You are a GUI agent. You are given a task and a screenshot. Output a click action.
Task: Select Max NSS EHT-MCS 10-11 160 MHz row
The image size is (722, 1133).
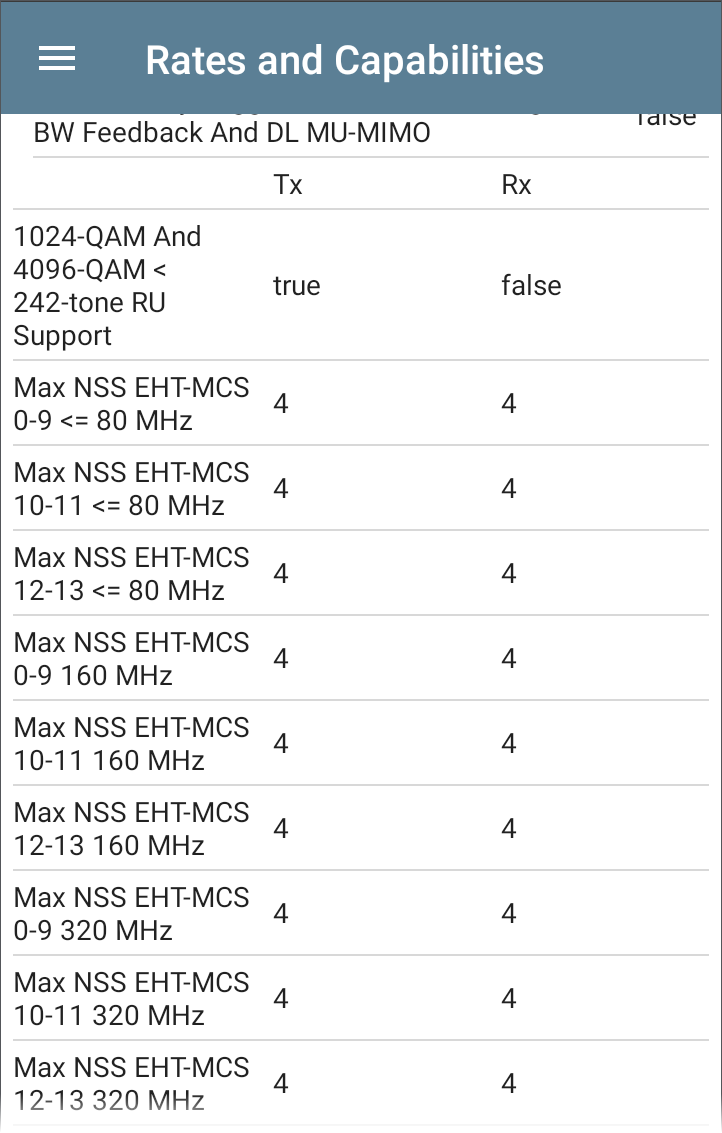361,744
